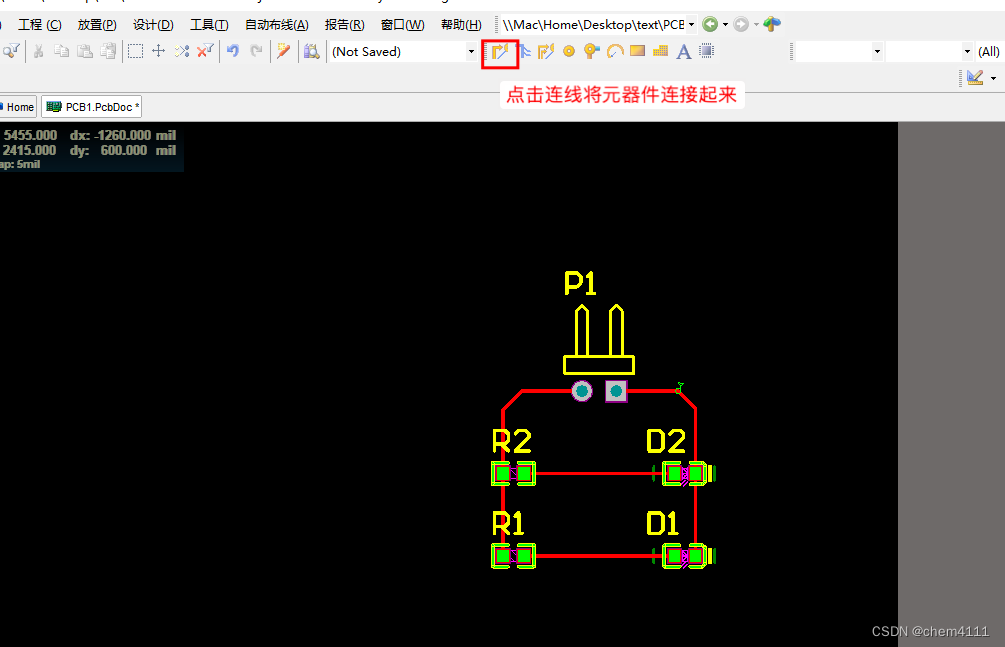Place a via with the via tool
Image resolution: width=1005 pixels, height=647 pixels.
[591, 51]
